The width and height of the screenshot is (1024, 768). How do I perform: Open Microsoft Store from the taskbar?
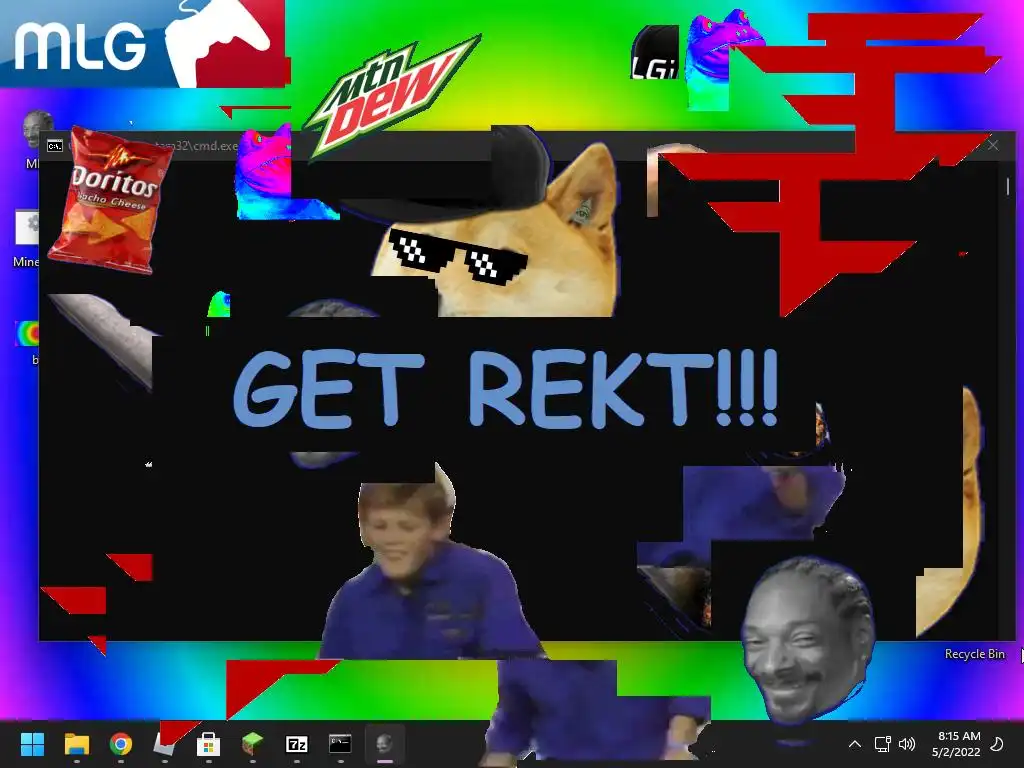[208, 743]
